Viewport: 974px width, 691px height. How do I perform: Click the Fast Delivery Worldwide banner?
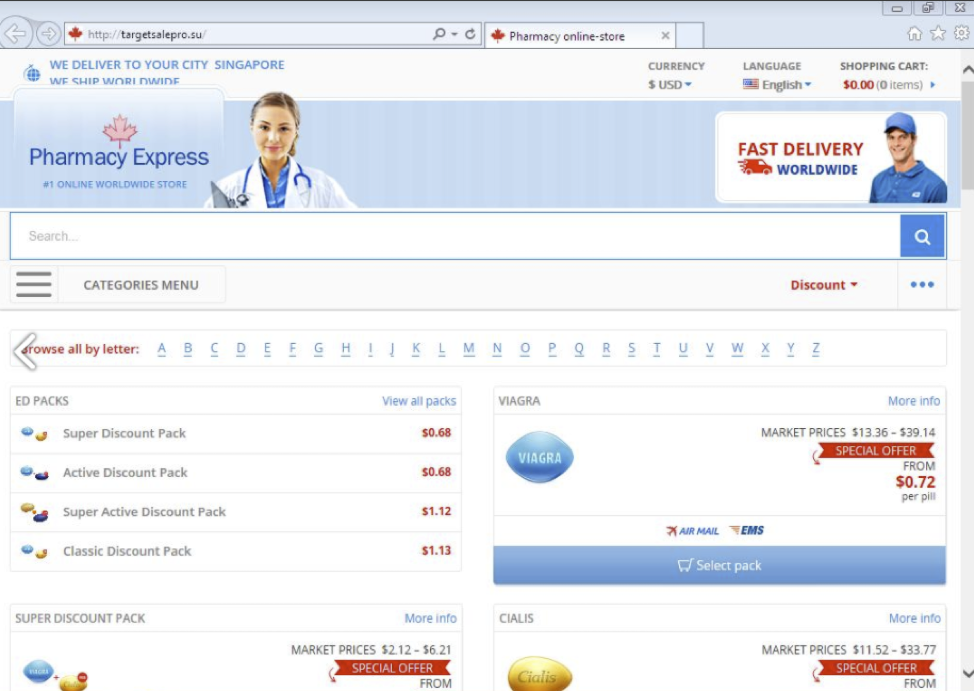(831, 157)
